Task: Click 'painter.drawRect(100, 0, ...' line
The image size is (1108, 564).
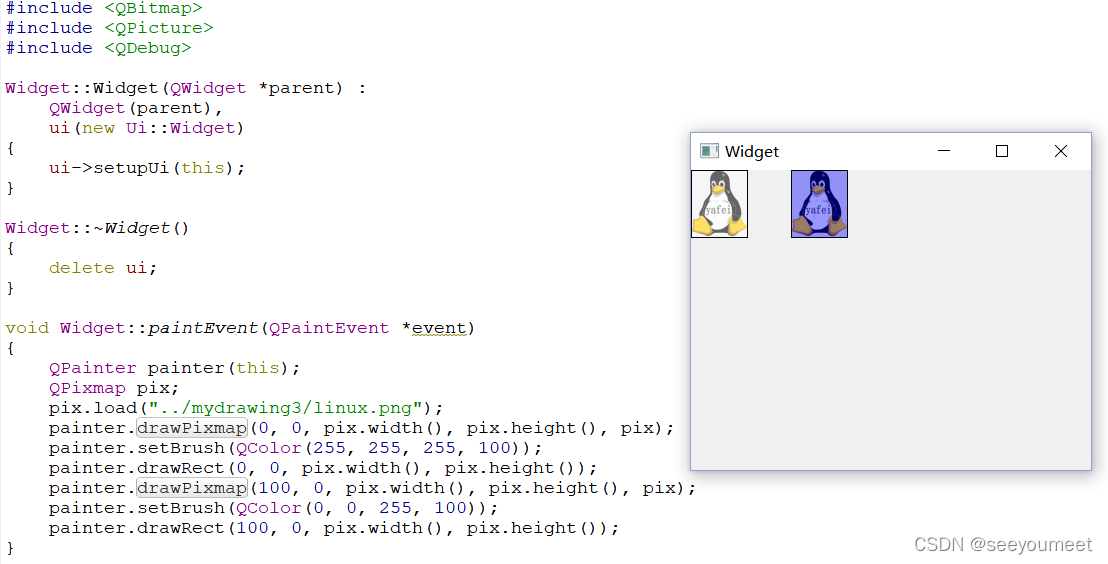Action: 334,528
